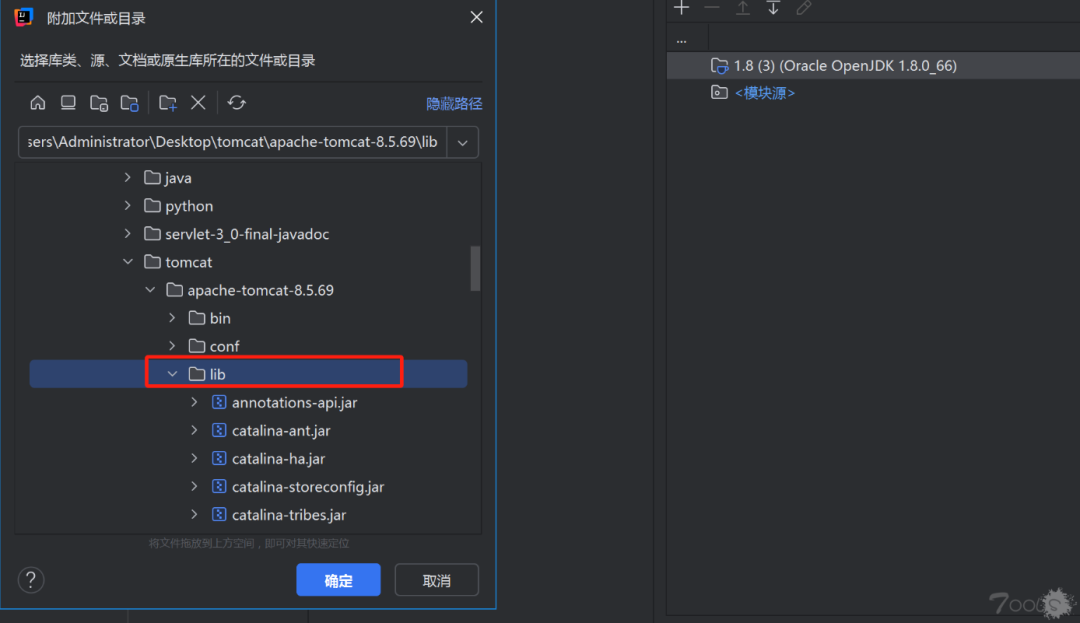
Task: Click the lib folder icon
Action: (x=197, y=374)
